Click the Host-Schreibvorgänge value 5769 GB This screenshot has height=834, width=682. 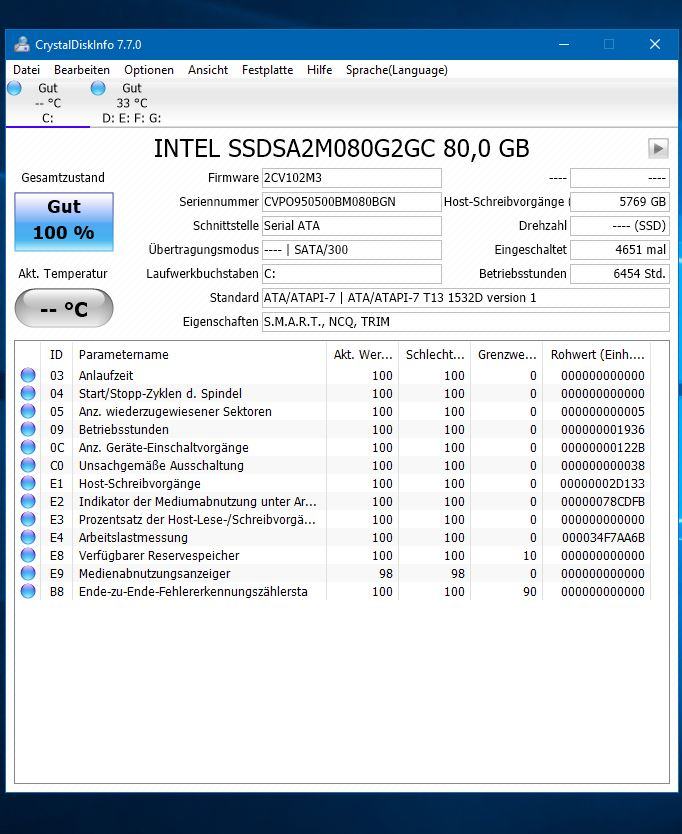pos(620,202)
